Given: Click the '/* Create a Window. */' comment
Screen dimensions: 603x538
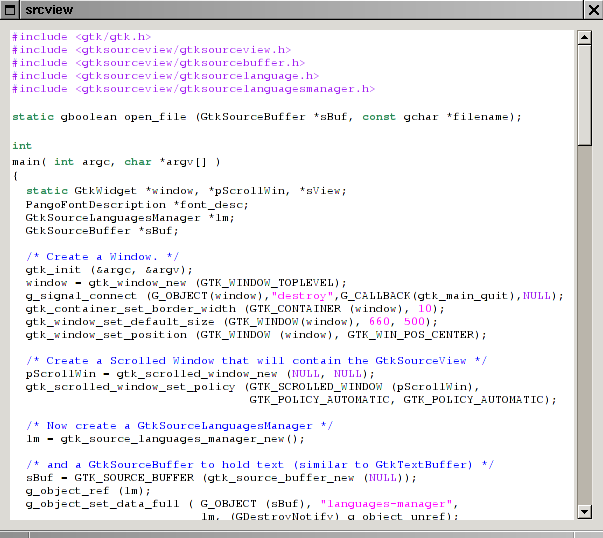Looking at the screenshot, I should (x=102, y=257).
